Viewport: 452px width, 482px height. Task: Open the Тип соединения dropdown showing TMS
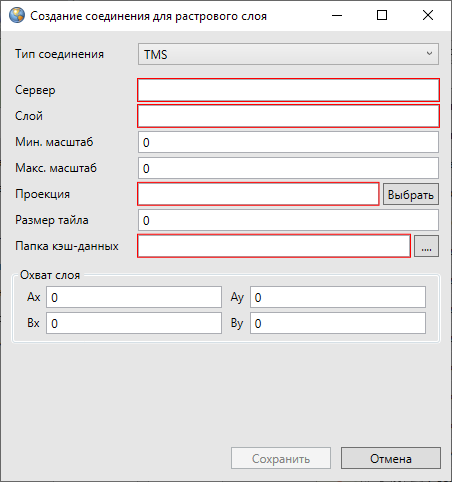pyautogui.click(x=288, y=54)
